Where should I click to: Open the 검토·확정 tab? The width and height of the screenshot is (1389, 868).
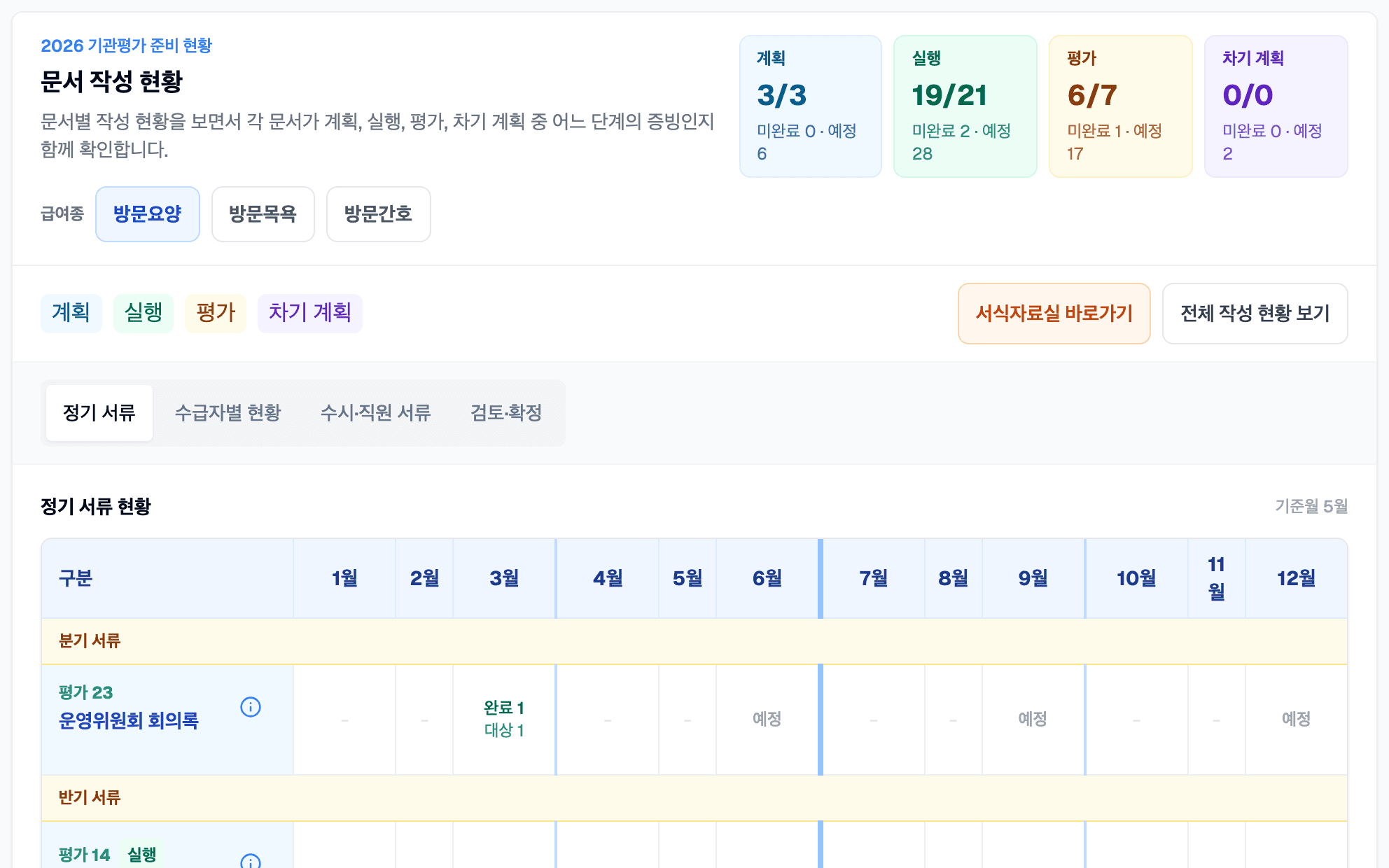507,413
